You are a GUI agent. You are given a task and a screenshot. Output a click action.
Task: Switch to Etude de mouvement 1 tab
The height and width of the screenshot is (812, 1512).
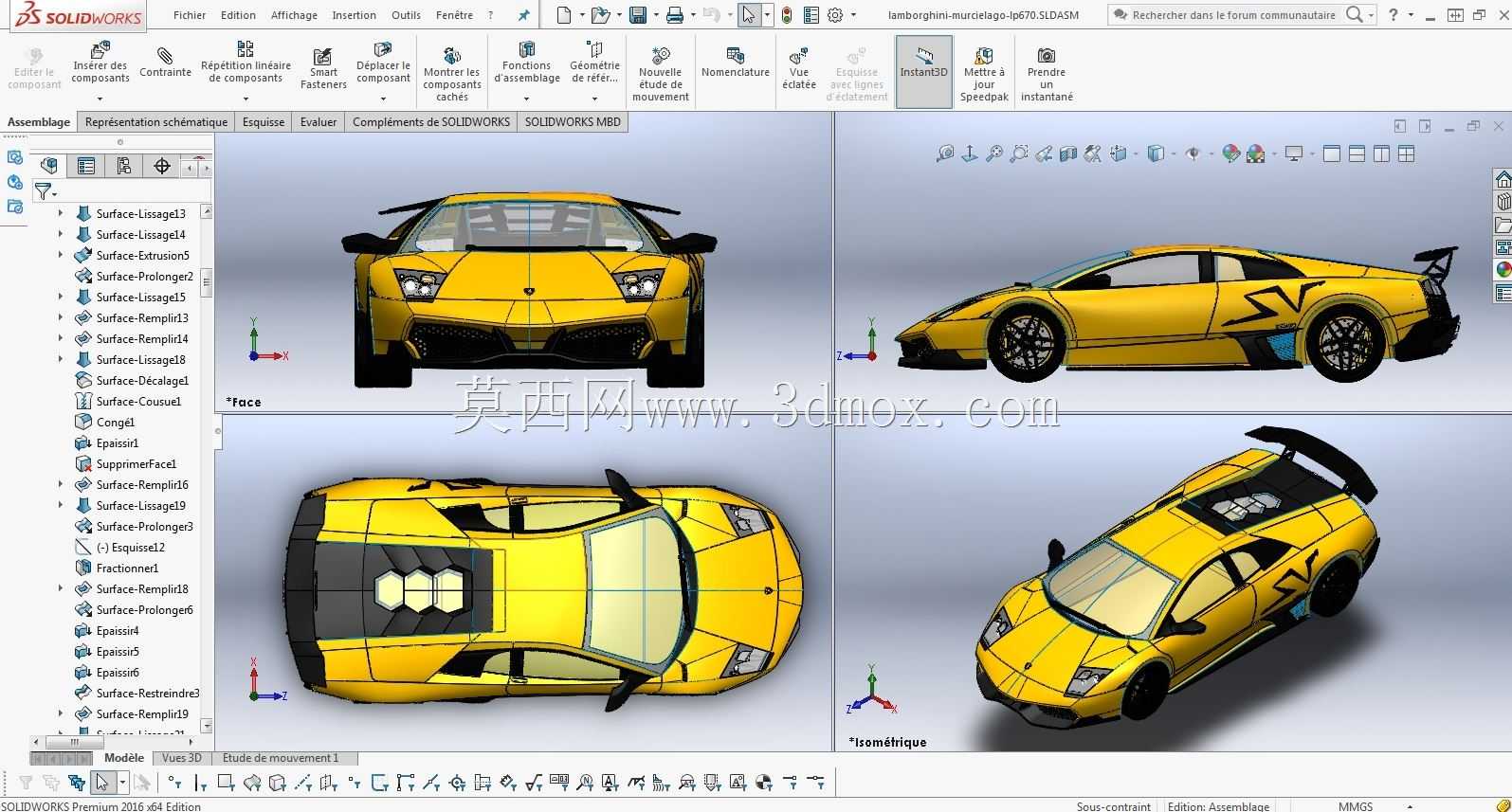281,757
